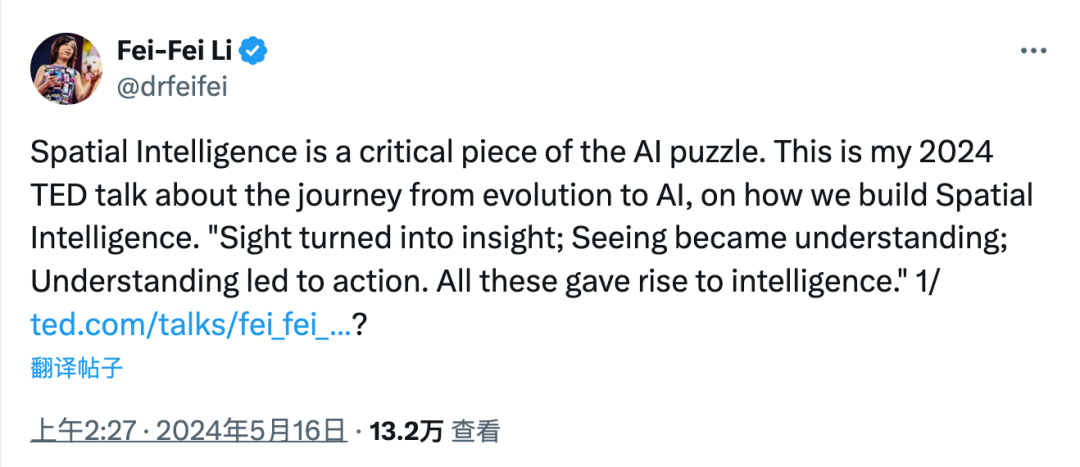Click the line starting with TED talk

point(532,196)
